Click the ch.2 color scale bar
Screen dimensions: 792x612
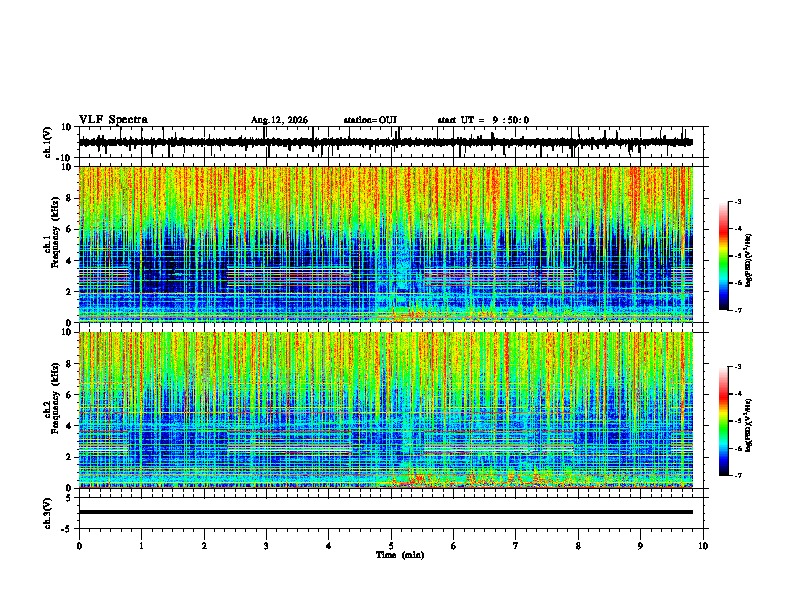724,421
